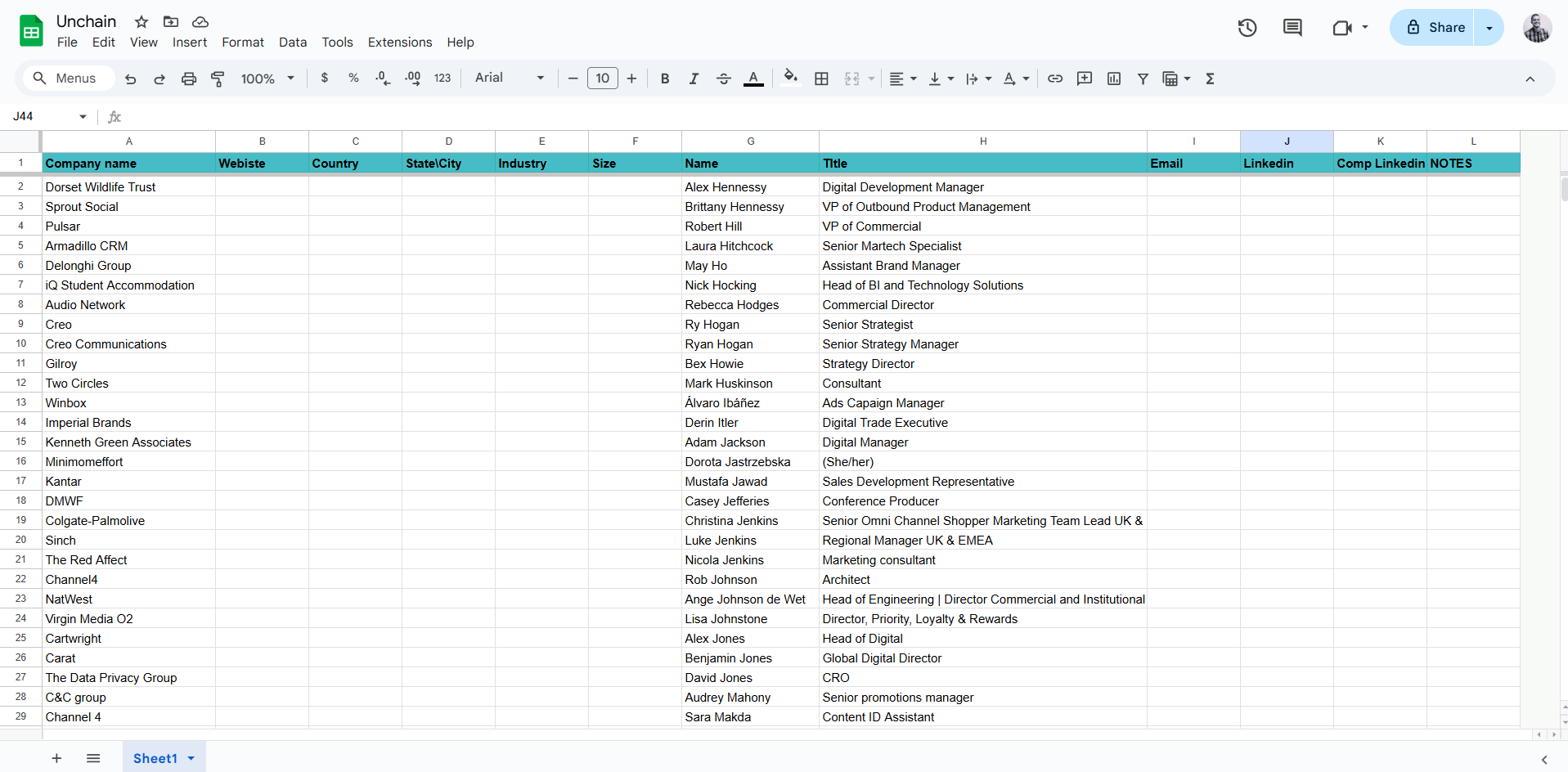Insert link icon in toolbar

click(1055, 79)
